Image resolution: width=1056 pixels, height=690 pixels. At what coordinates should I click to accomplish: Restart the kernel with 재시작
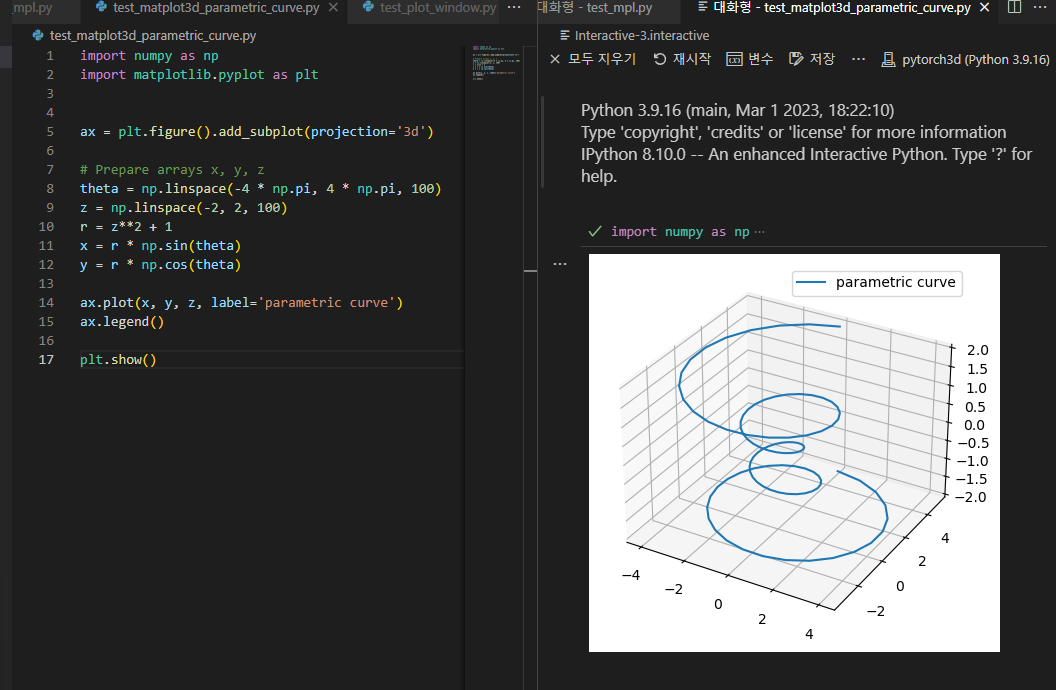[x=682, y=59]
